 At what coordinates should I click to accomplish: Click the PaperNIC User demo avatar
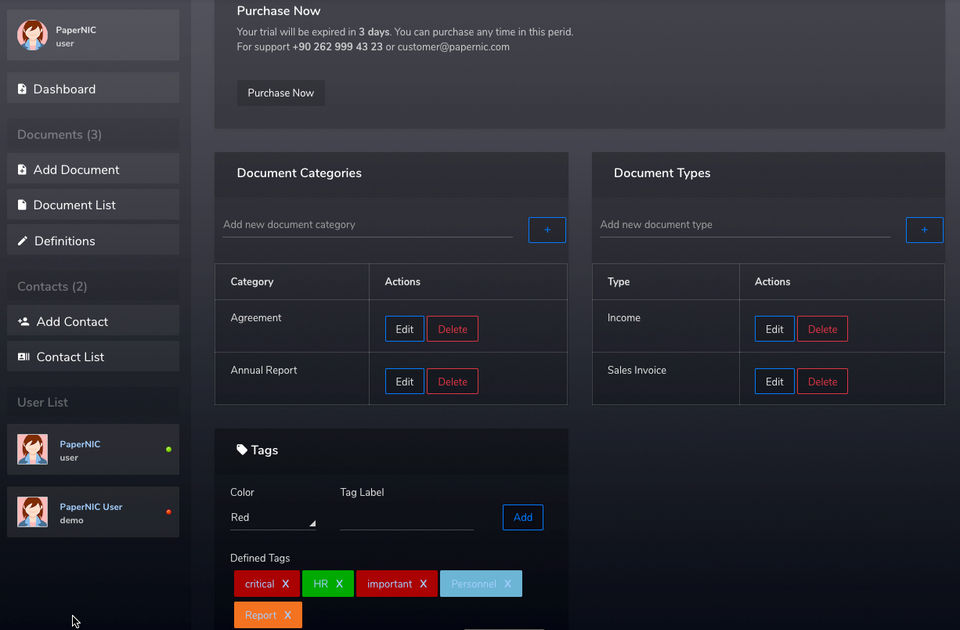pyautogui.click(x=32, y=512)
